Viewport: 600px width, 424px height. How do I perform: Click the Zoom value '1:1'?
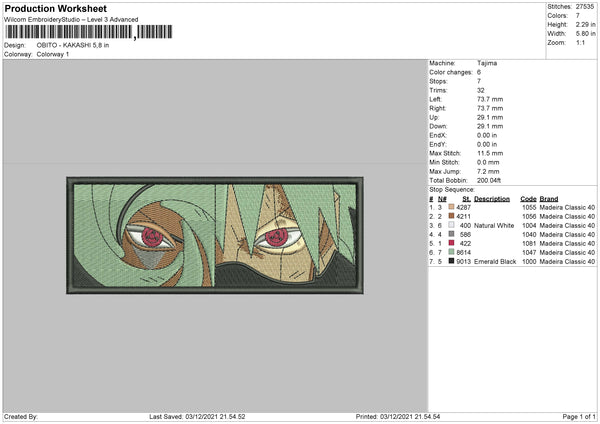[x=580, y=42]
